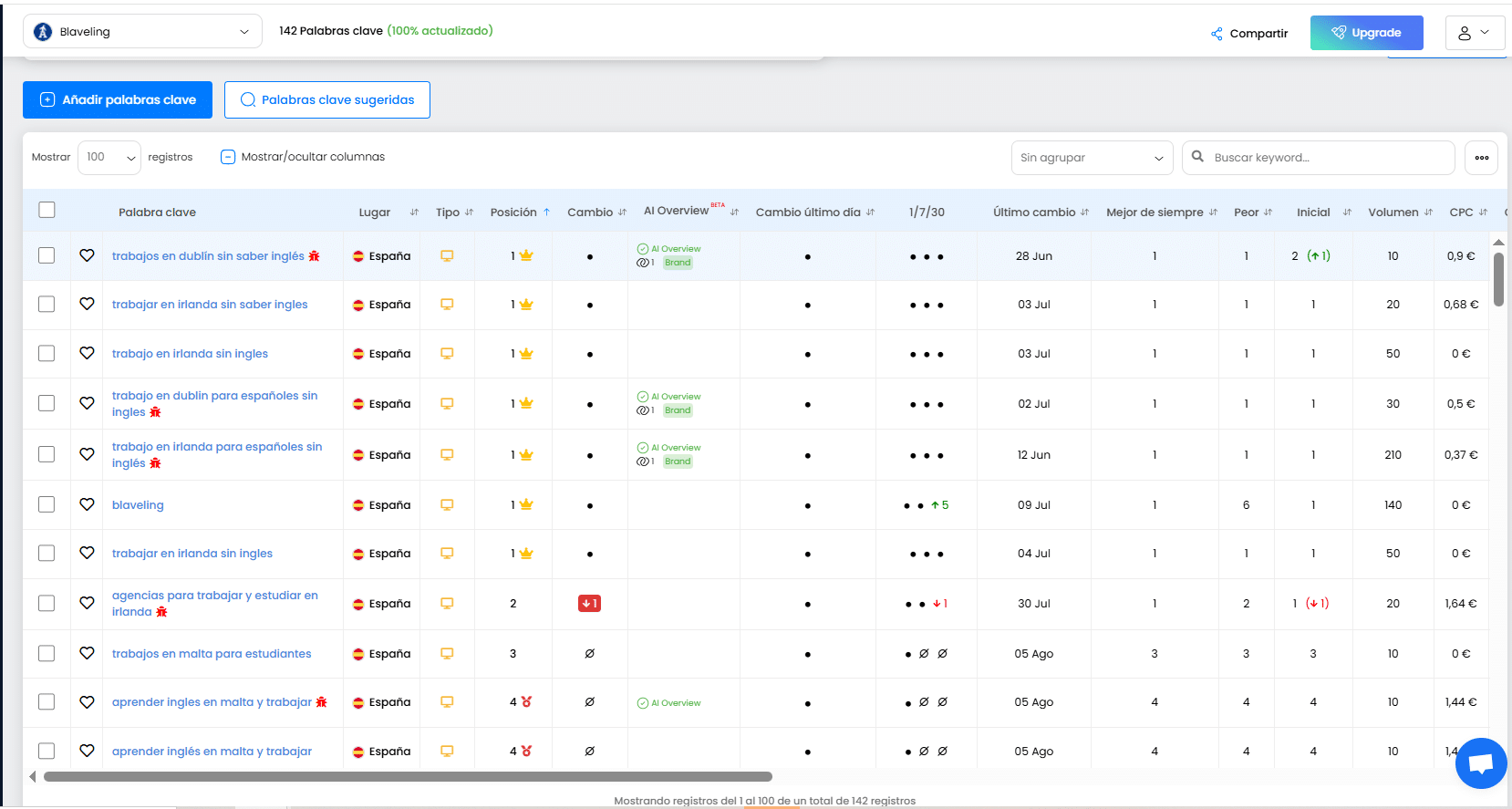This screenshot has width=1512, height=809.
Task: Open the three-dots more options menu
Action: click(1481, 158)
